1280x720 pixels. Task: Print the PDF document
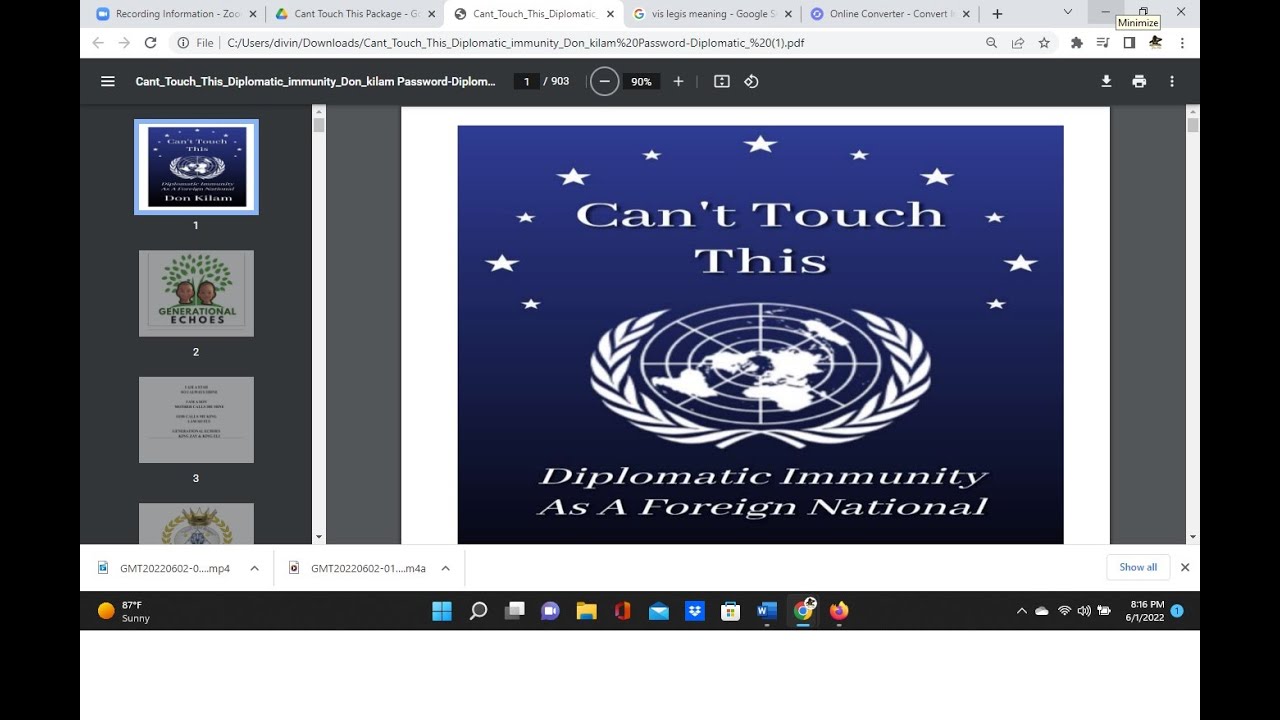click(1139, 82)
